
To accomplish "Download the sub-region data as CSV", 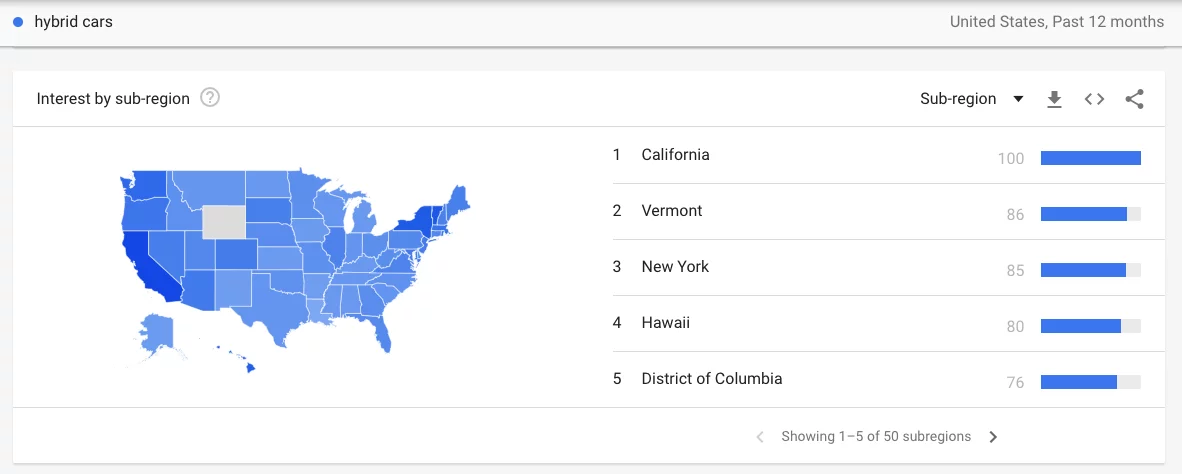I will point(1054,99).
